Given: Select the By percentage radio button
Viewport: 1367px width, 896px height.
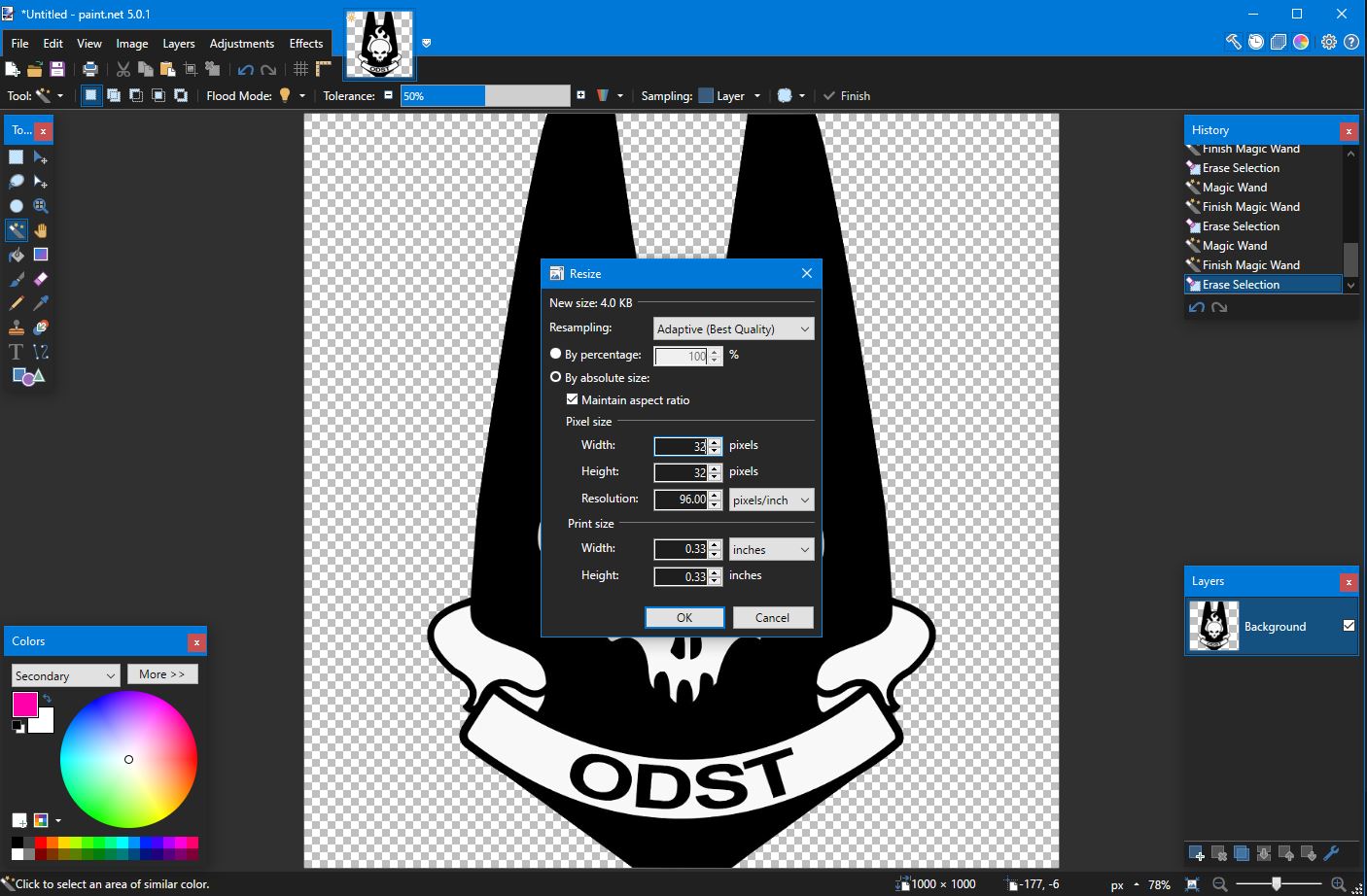Looking at the screenshot, I should point(556,355).
